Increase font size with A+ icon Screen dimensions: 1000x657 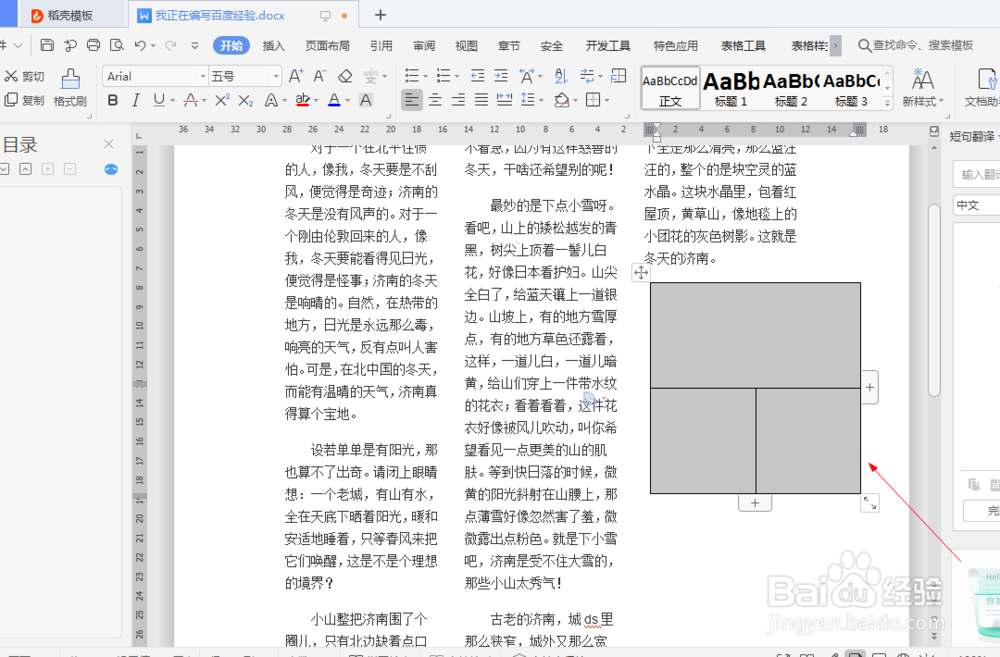click(x=296, y=77)
